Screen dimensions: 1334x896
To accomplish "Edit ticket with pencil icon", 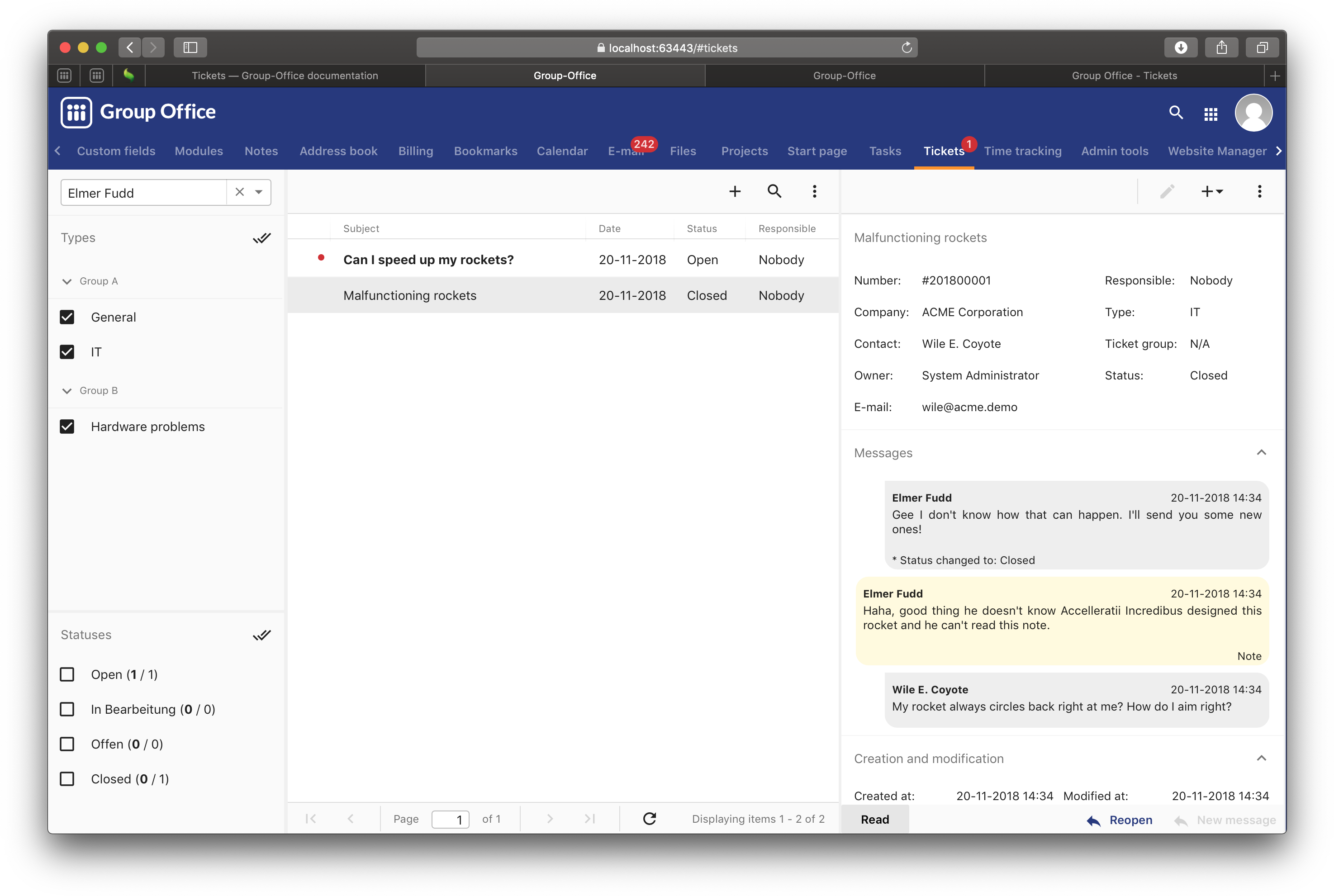I will [1167, 191].
